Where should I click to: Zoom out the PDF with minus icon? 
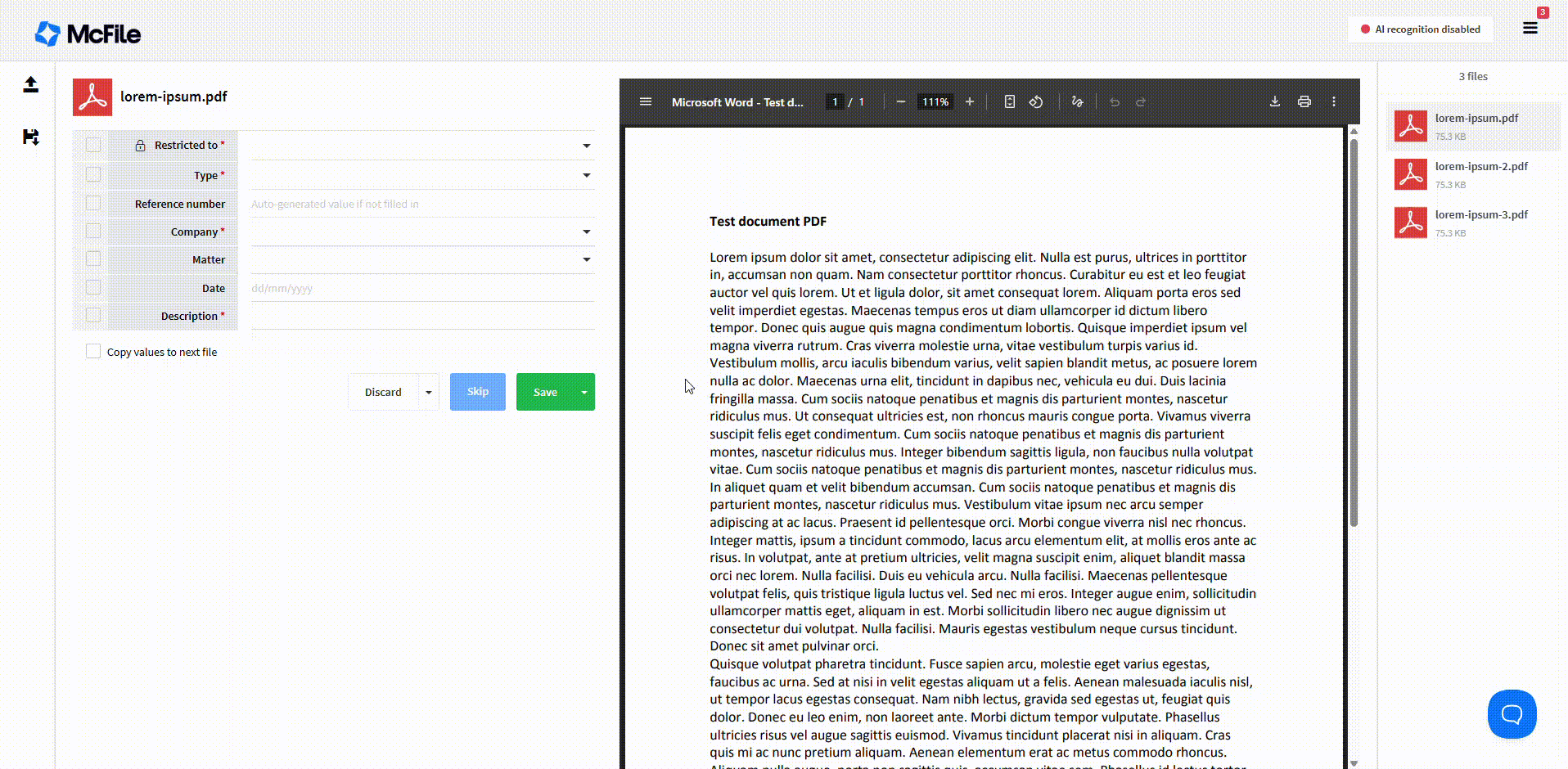pyautogui.click(x=900, y=102)
